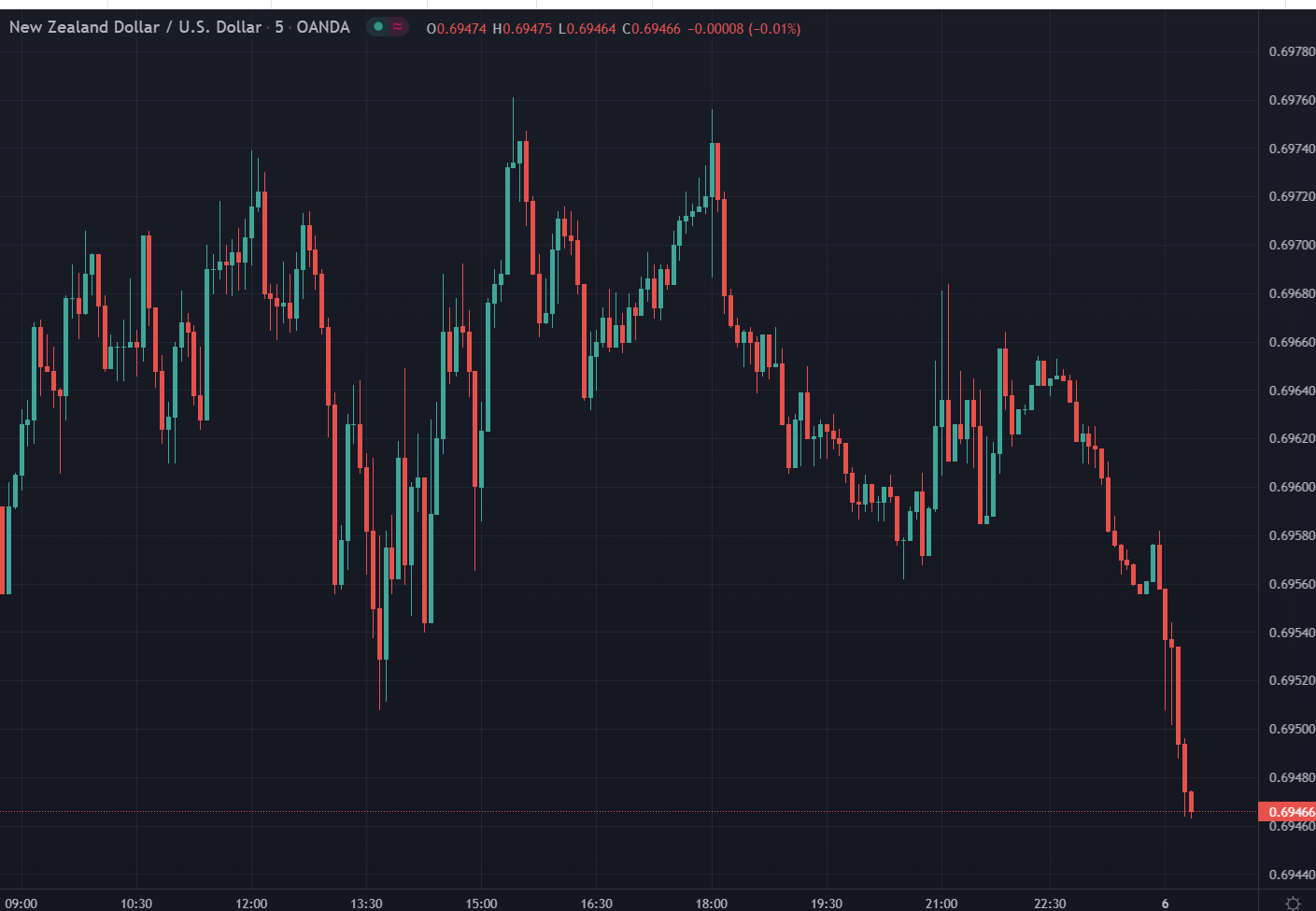Click the OANDA data source label
Image resolution: width=1316 pixels, height=911 pixels.
tap(322, 27)
